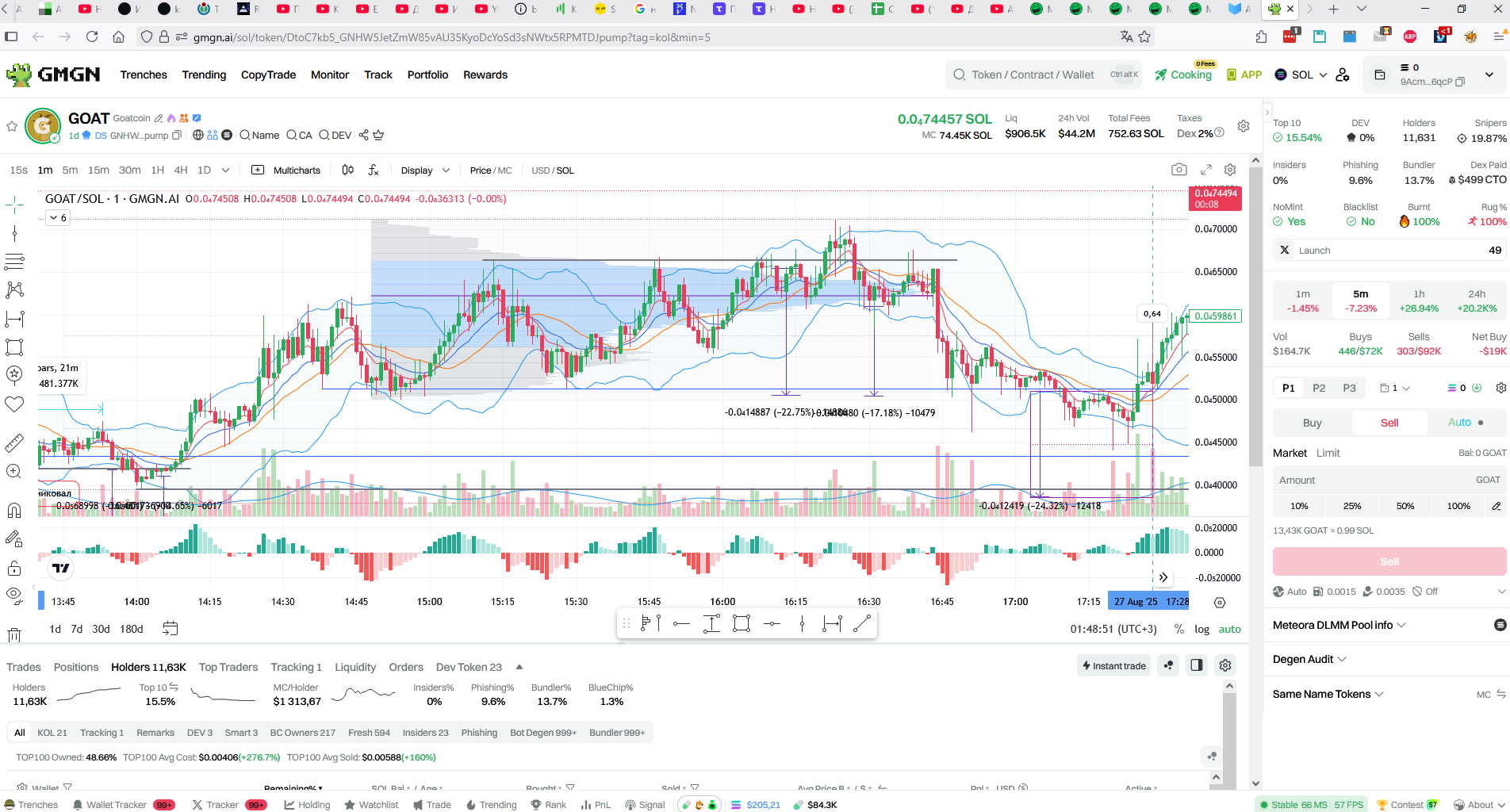The height and width of the screenshot is (812, 1510).
Task: Toggle Price / MC chart mode
Action: click(x=490, y=170)
